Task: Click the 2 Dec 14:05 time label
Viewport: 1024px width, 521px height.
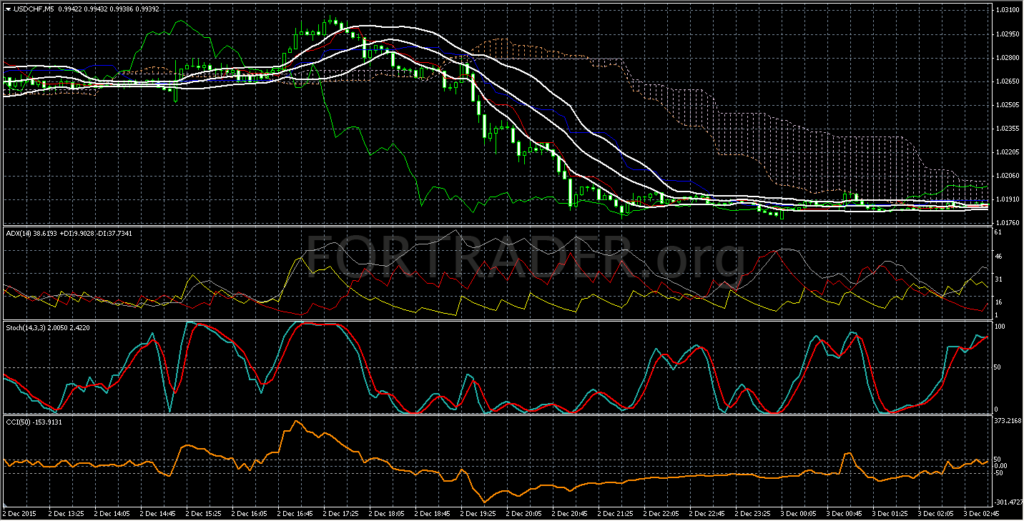Action: click(x=114, y=514)
